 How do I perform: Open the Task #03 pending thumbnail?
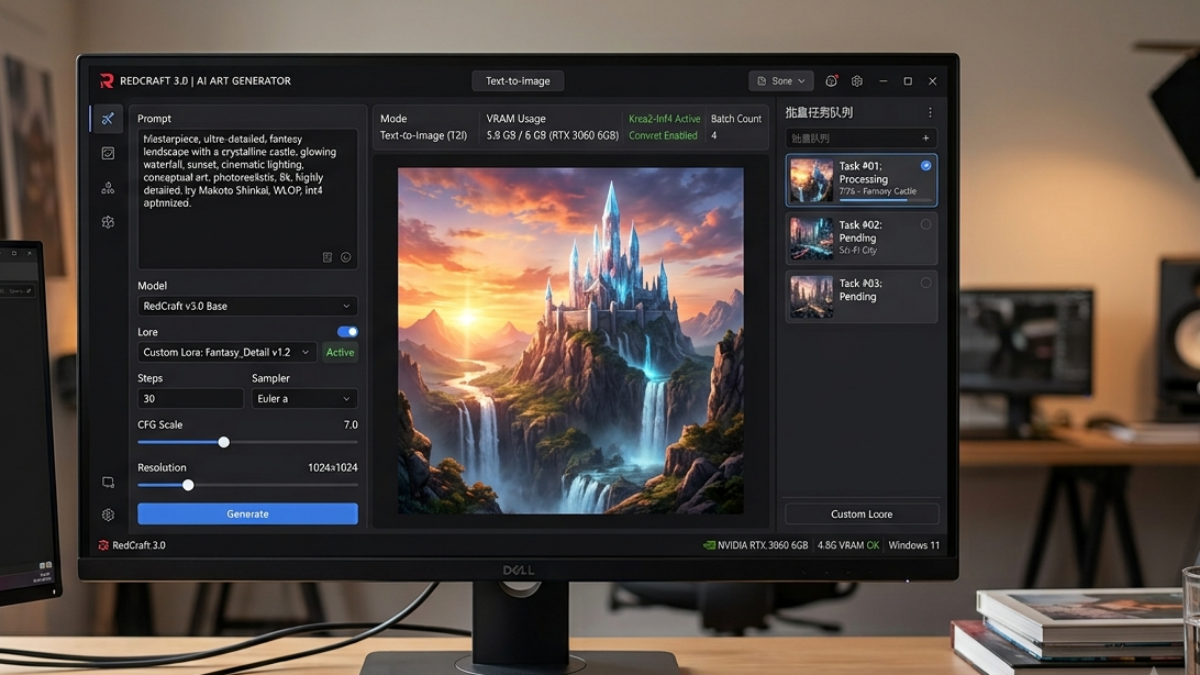tap(811, 297)
